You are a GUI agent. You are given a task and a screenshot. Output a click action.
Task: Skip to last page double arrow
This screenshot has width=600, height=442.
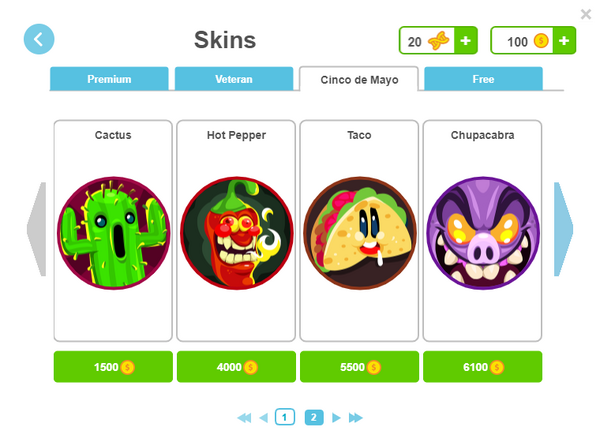pyautogui.click(x=355, y=418)
